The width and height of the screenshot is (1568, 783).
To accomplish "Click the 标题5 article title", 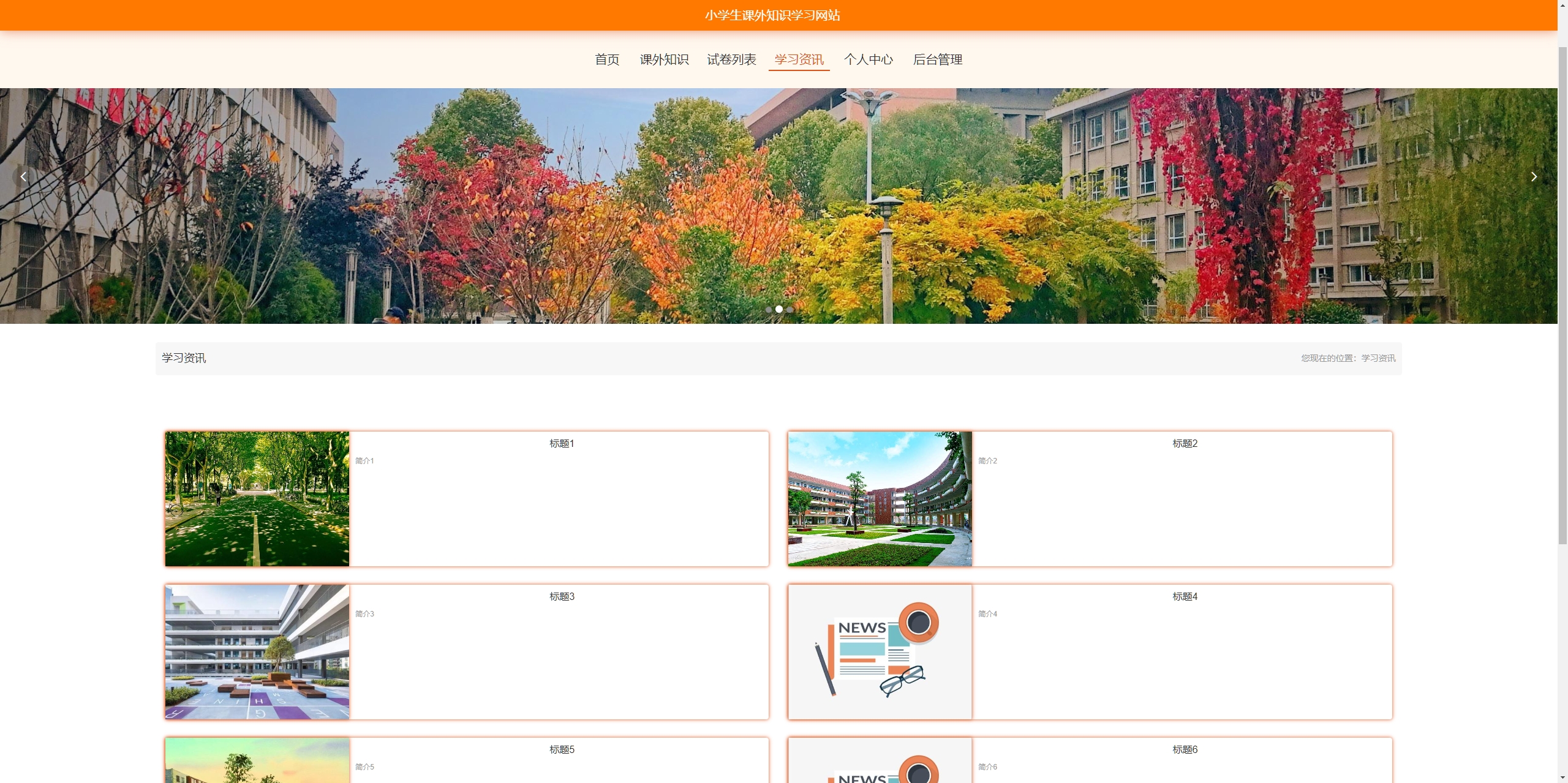I will [562, 749].
